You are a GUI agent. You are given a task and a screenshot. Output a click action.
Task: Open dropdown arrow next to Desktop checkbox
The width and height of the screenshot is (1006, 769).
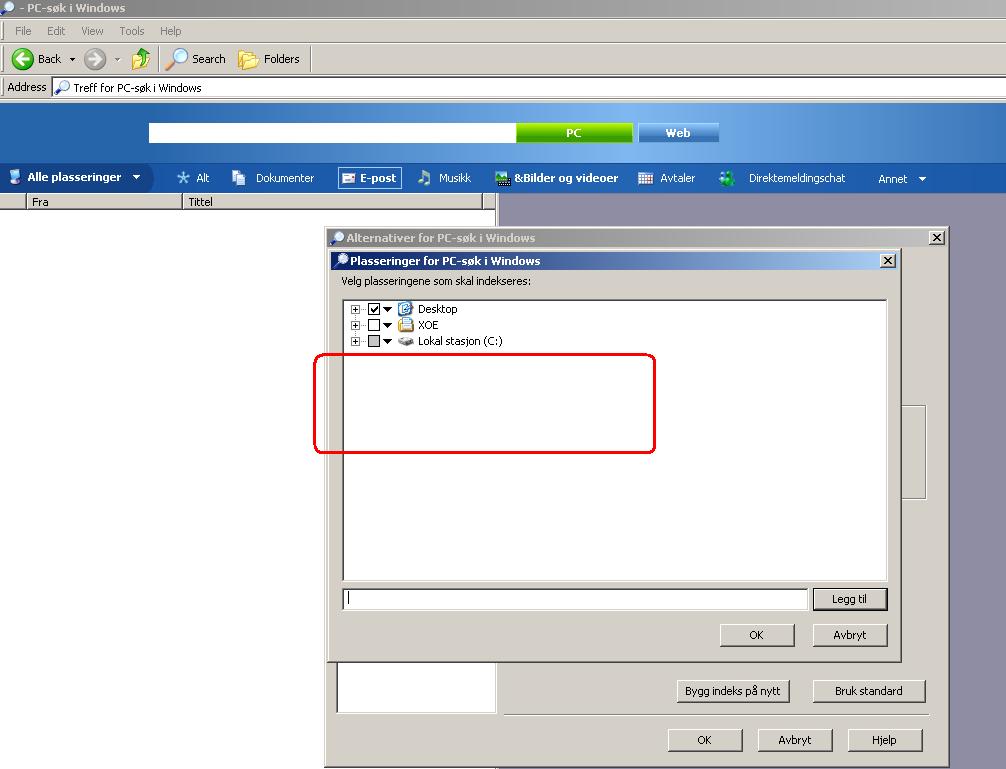388,309
